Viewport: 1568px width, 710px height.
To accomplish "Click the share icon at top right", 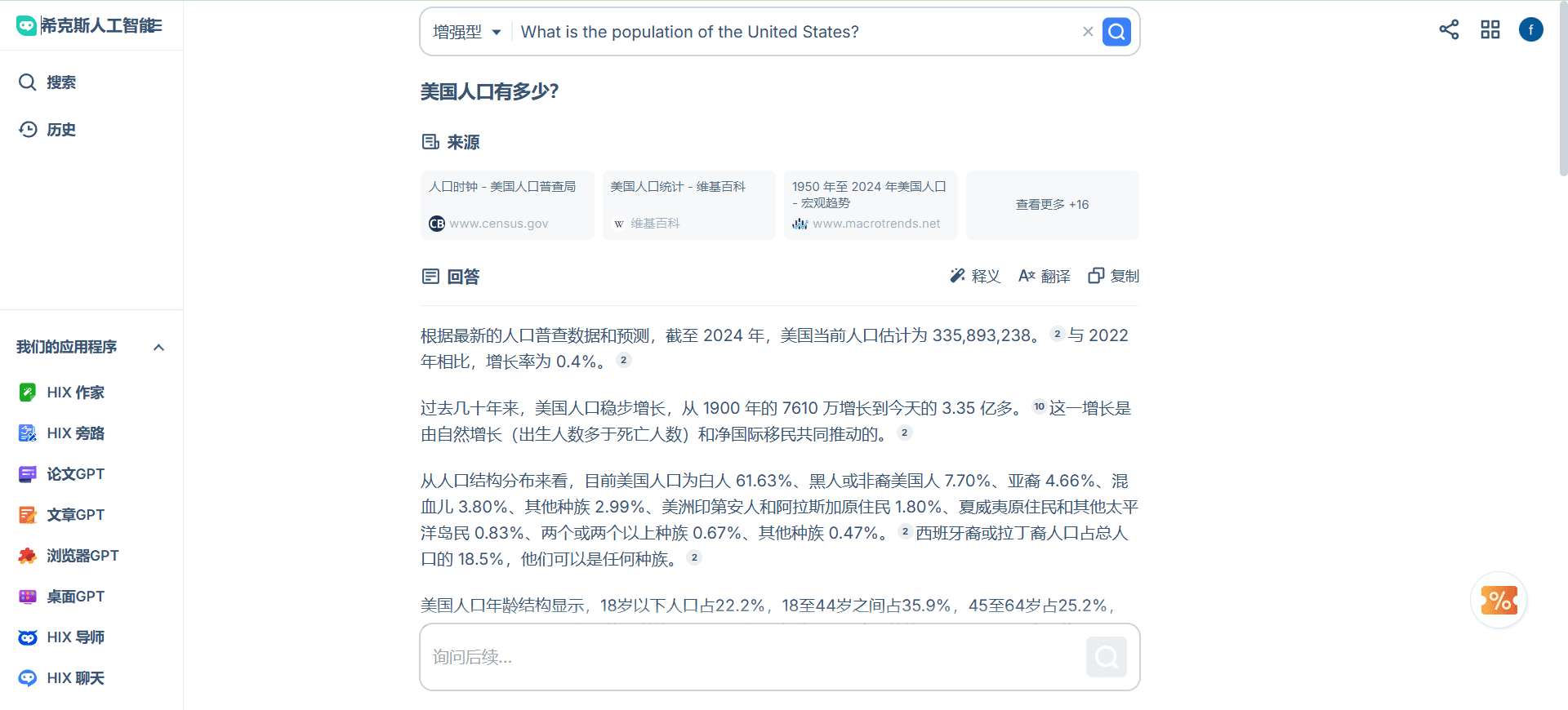I will click(x=1449, y=29).
